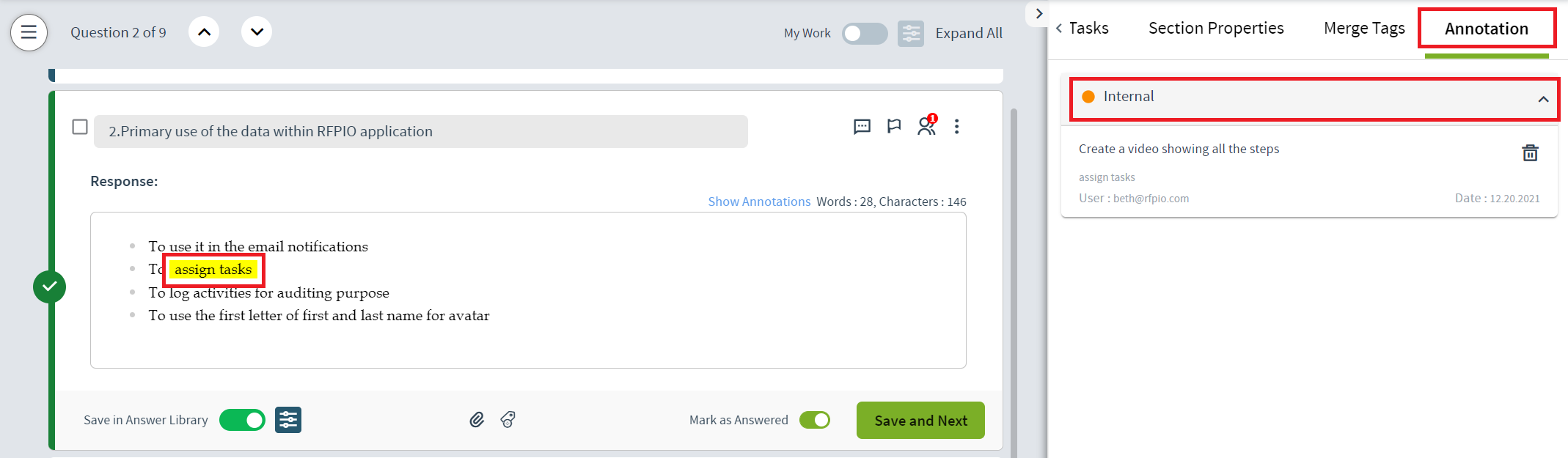Screen dimensions: 1568x458
Task: Collapse the right side panel arrow
Action: (1038, 14)
